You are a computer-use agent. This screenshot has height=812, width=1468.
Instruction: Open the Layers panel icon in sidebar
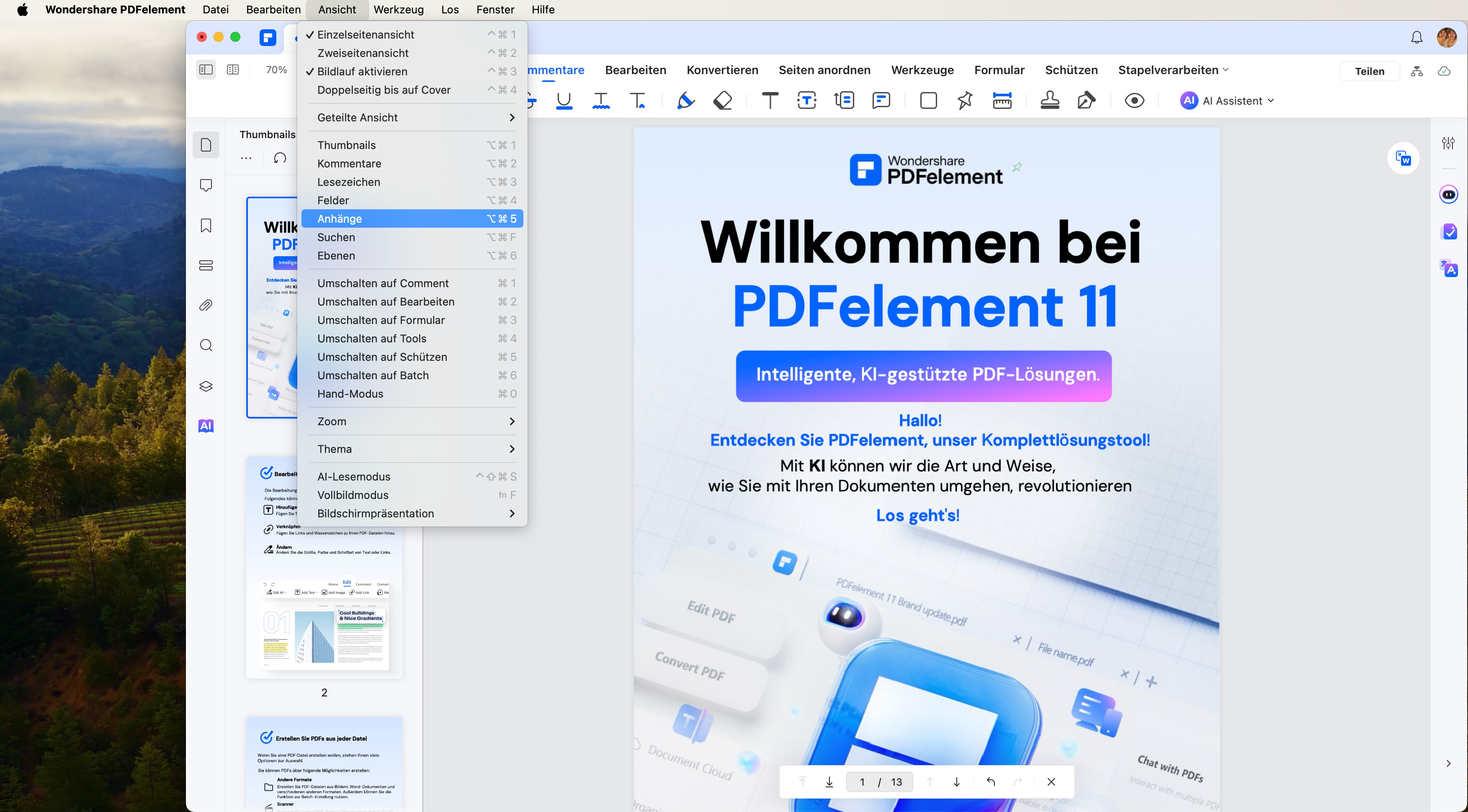point(206,386)
